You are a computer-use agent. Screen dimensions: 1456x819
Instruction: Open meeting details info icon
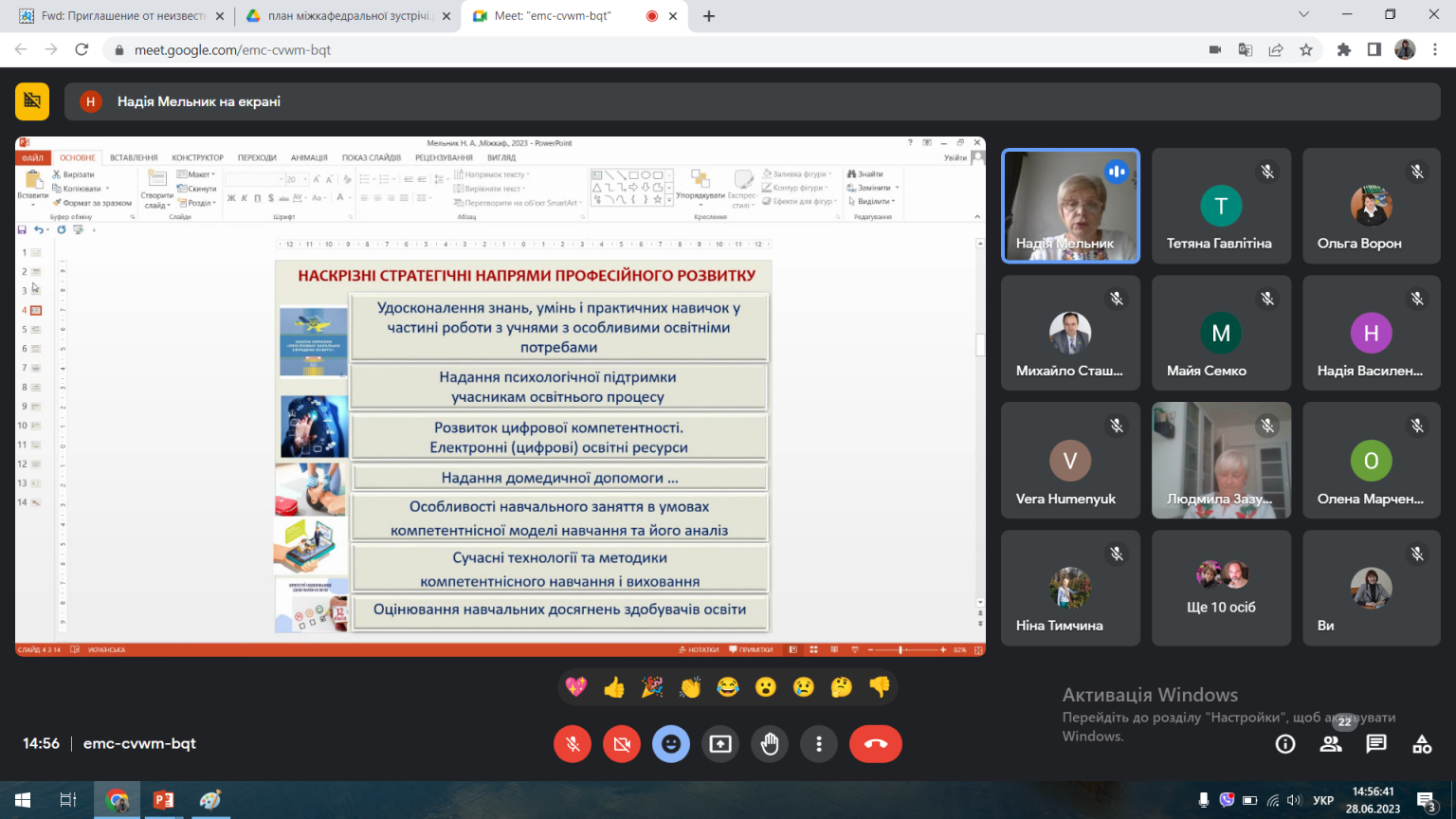[1285, 744]
